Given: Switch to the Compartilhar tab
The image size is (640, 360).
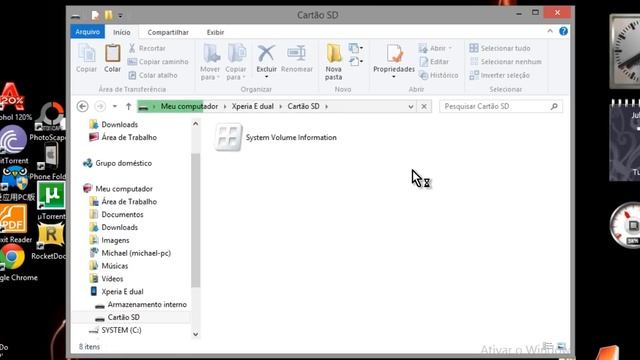Looking at the screenshot, I should 168,32.
